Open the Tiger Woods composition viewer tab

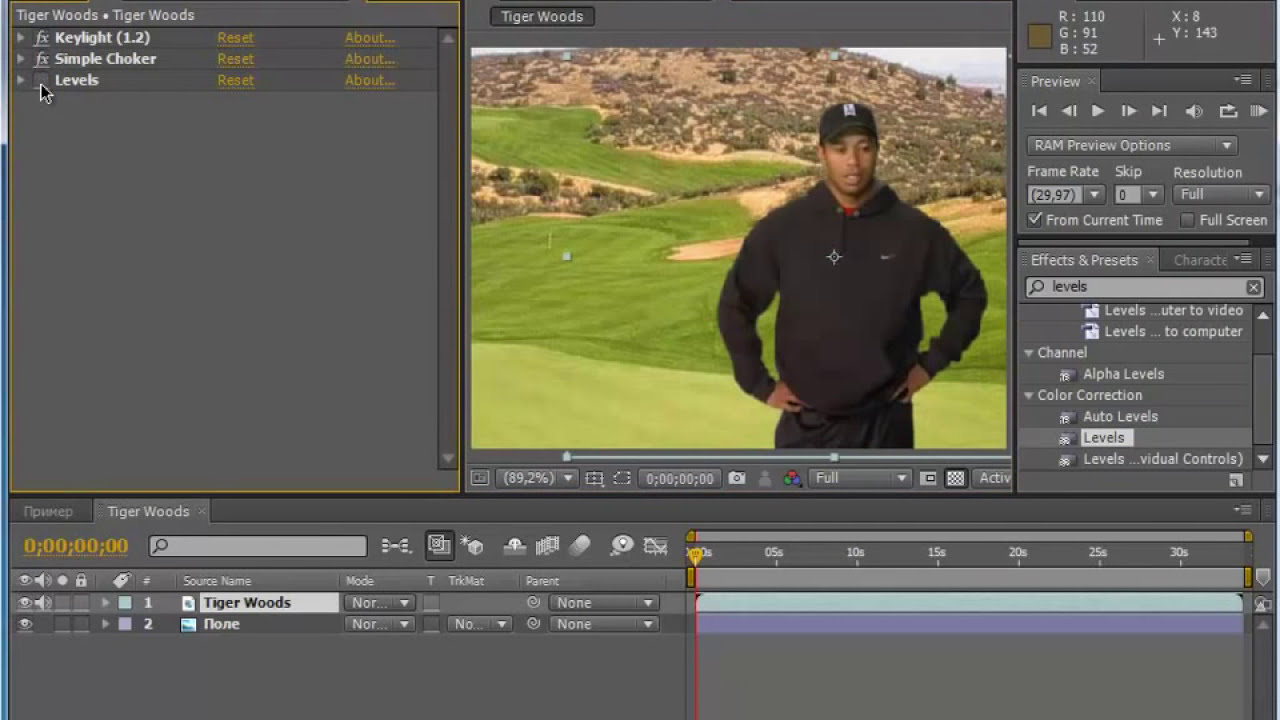(542, 16)
